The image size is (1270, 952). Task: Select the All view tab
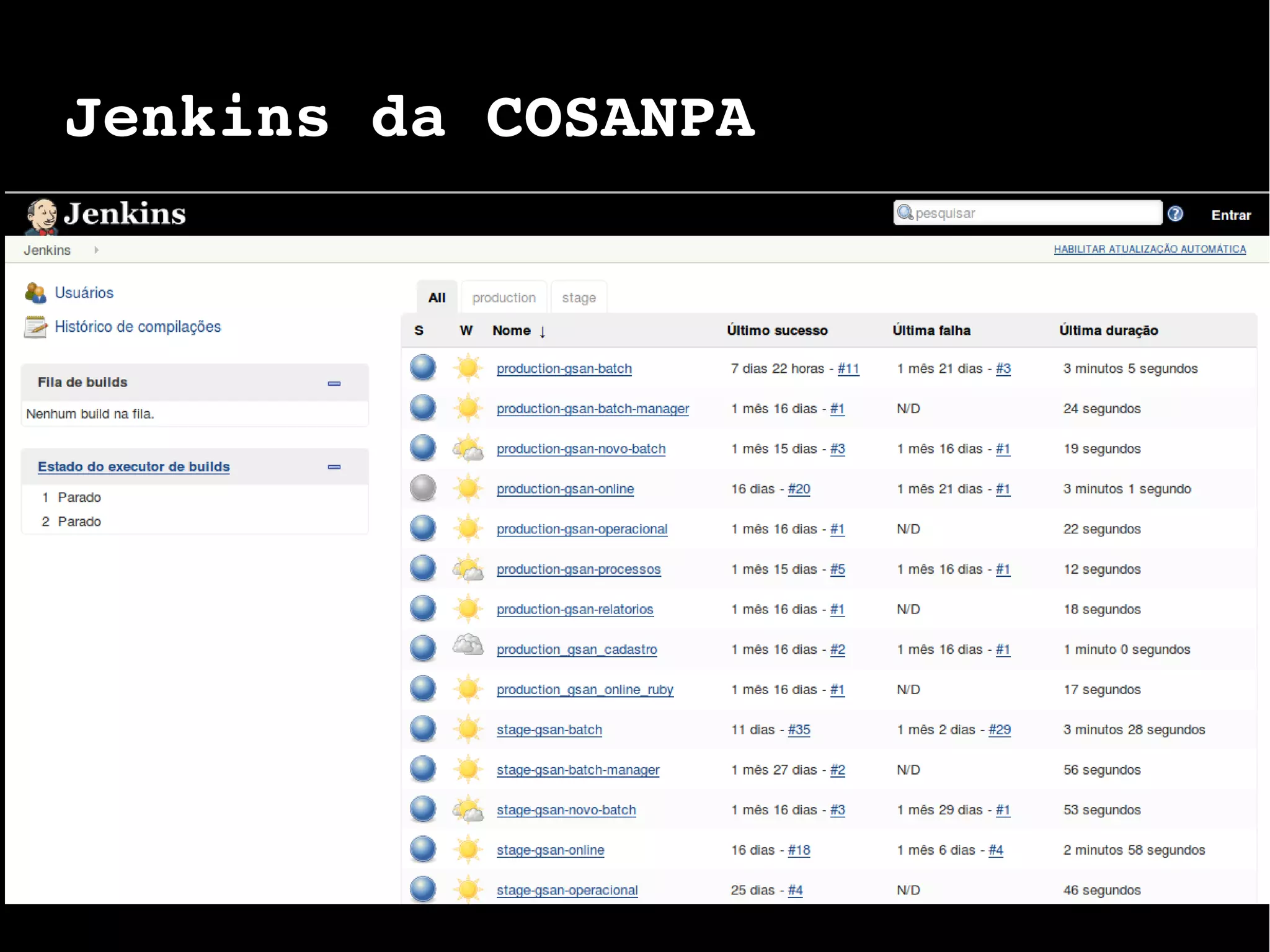click(437, 298)
